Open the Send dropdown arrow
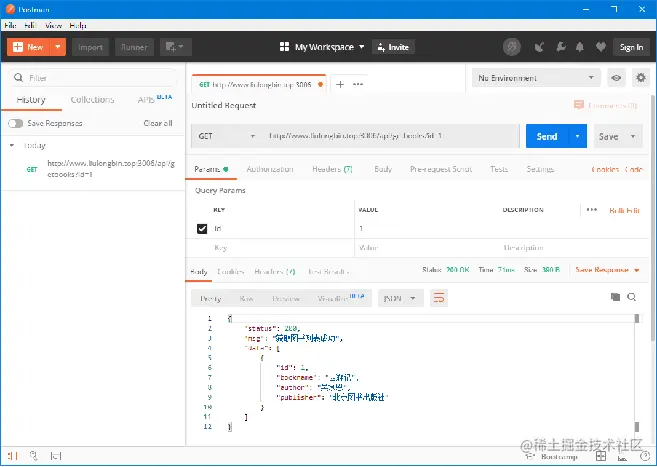The height and width of the screenshot is (467, 657). pyautogui.click(x=578, y=136)
